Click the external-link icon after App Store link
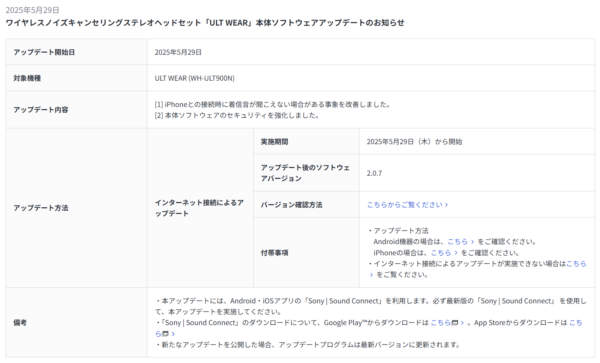Viewport: 600px width, 363px height. tap(165, 334)
